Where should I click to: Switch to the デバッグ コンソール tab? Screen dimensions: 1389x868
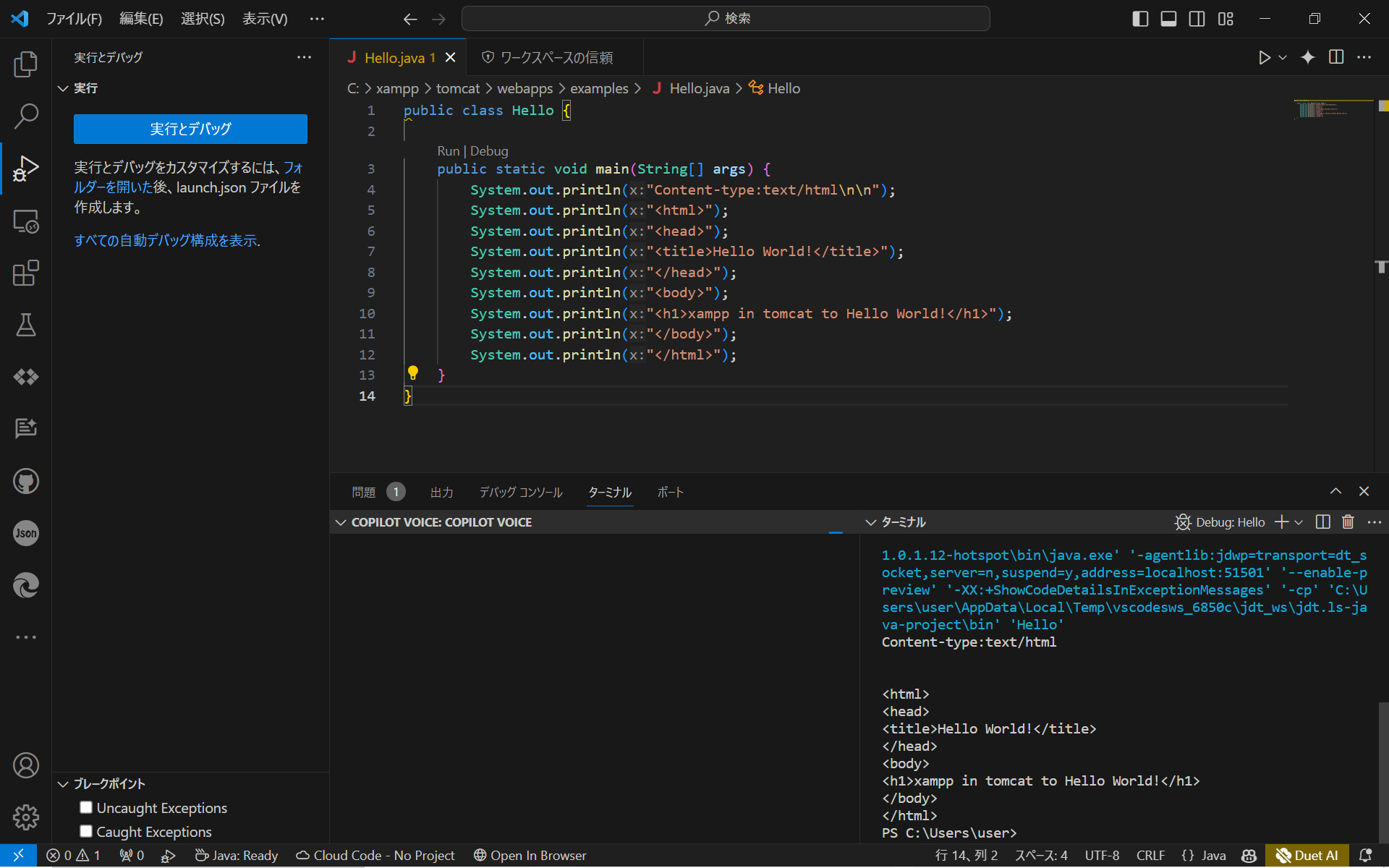pos(521,493)
